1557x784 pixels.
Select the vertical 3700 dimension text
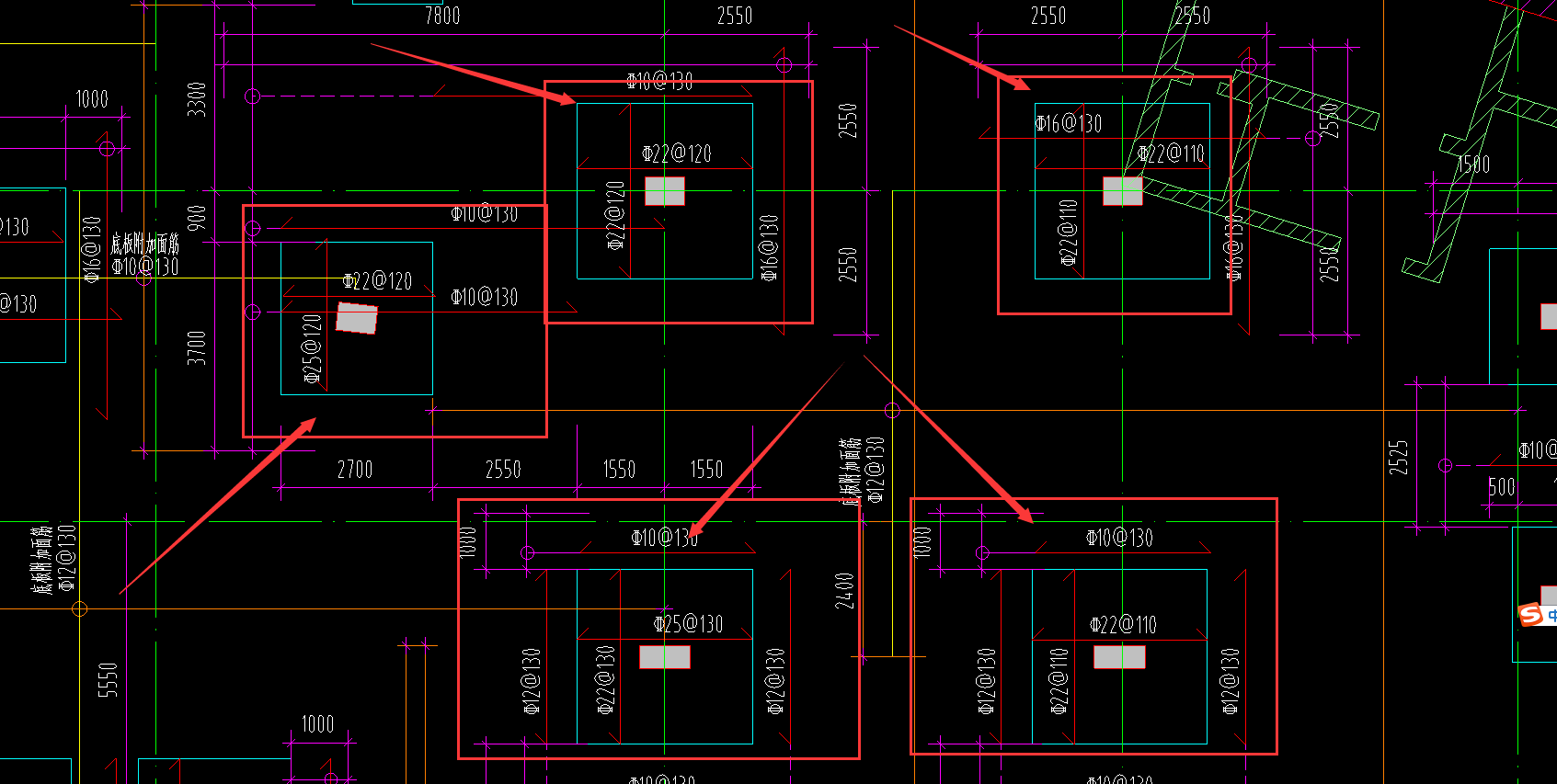pyautogui.click(x=197, y=348)
